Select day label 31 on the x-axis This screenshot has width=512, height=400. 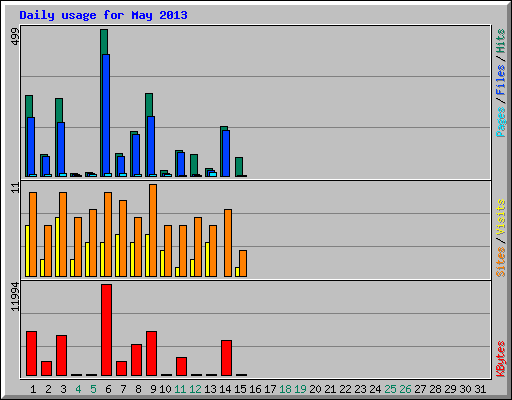(480, 389)
